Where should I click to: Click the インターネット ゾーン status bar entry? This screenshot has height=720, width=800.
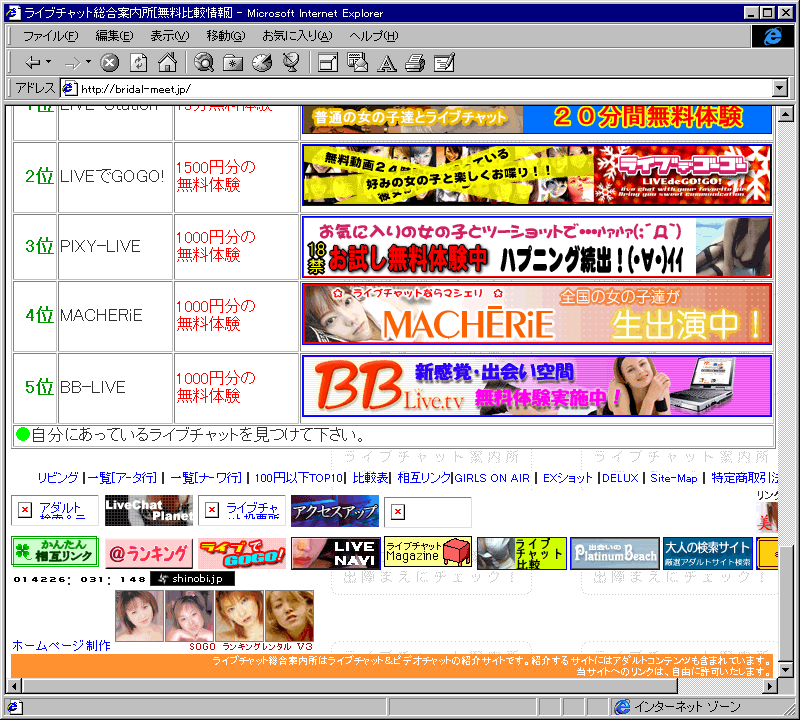click(x=687, y=707)
